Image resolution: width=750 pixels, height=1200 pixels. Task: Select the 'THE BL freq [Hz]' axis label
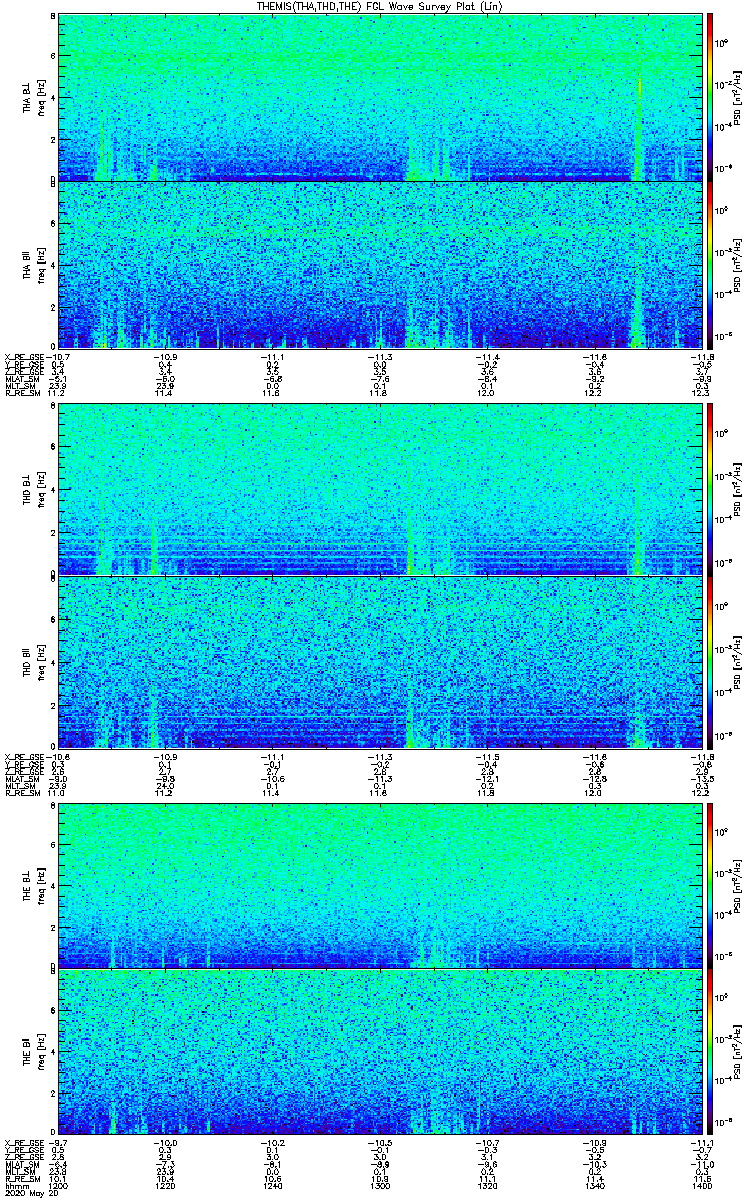pos(34,885)
